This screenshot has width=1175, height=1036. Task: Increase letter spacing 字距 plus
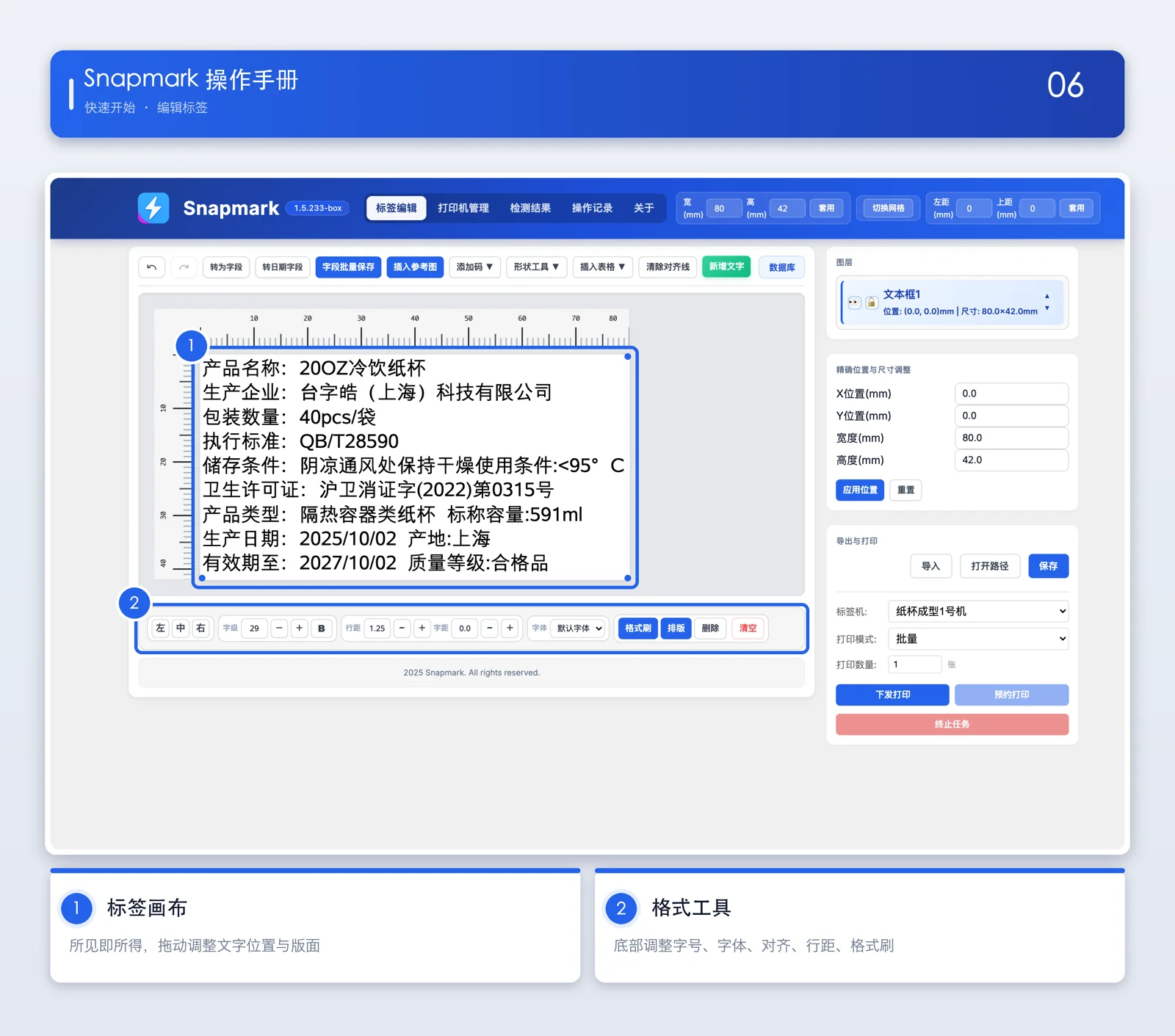pos(510,629)
